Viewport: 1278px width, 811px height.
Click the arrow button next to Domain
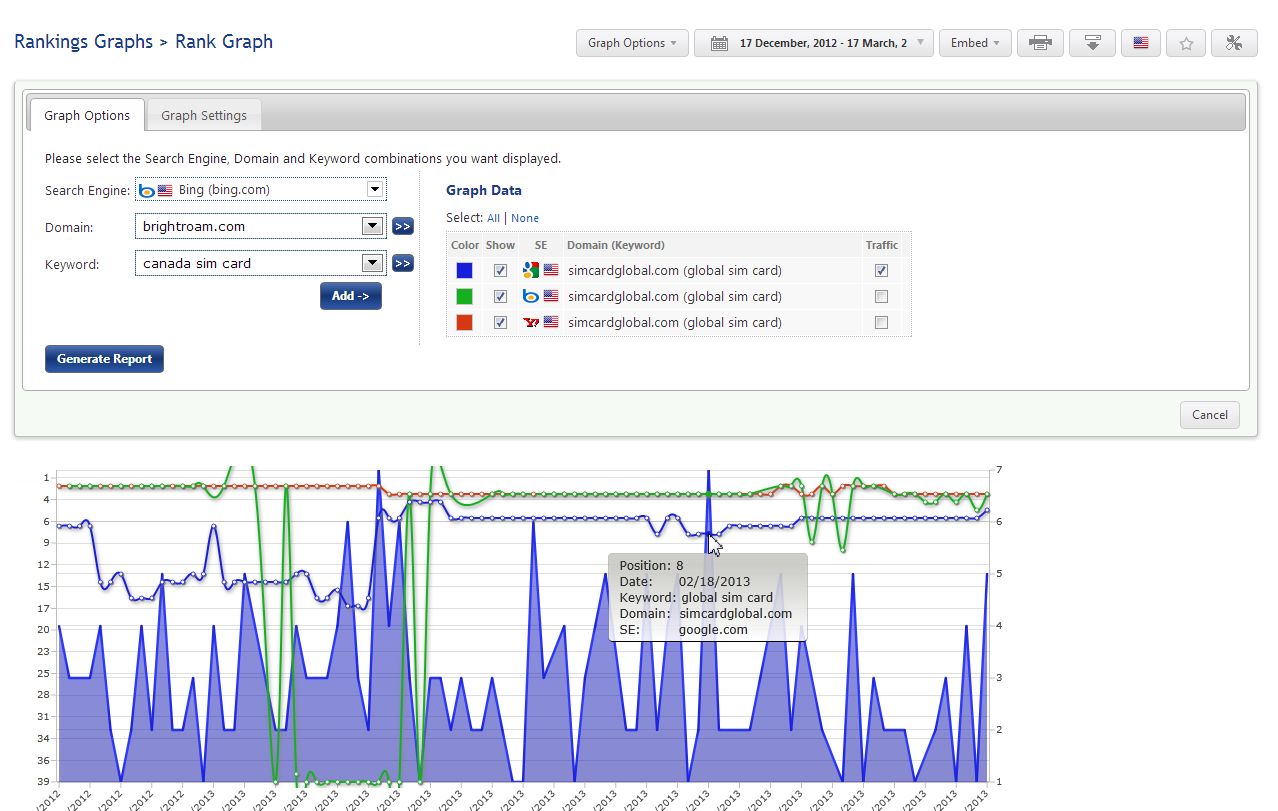(x=403, y=227)
